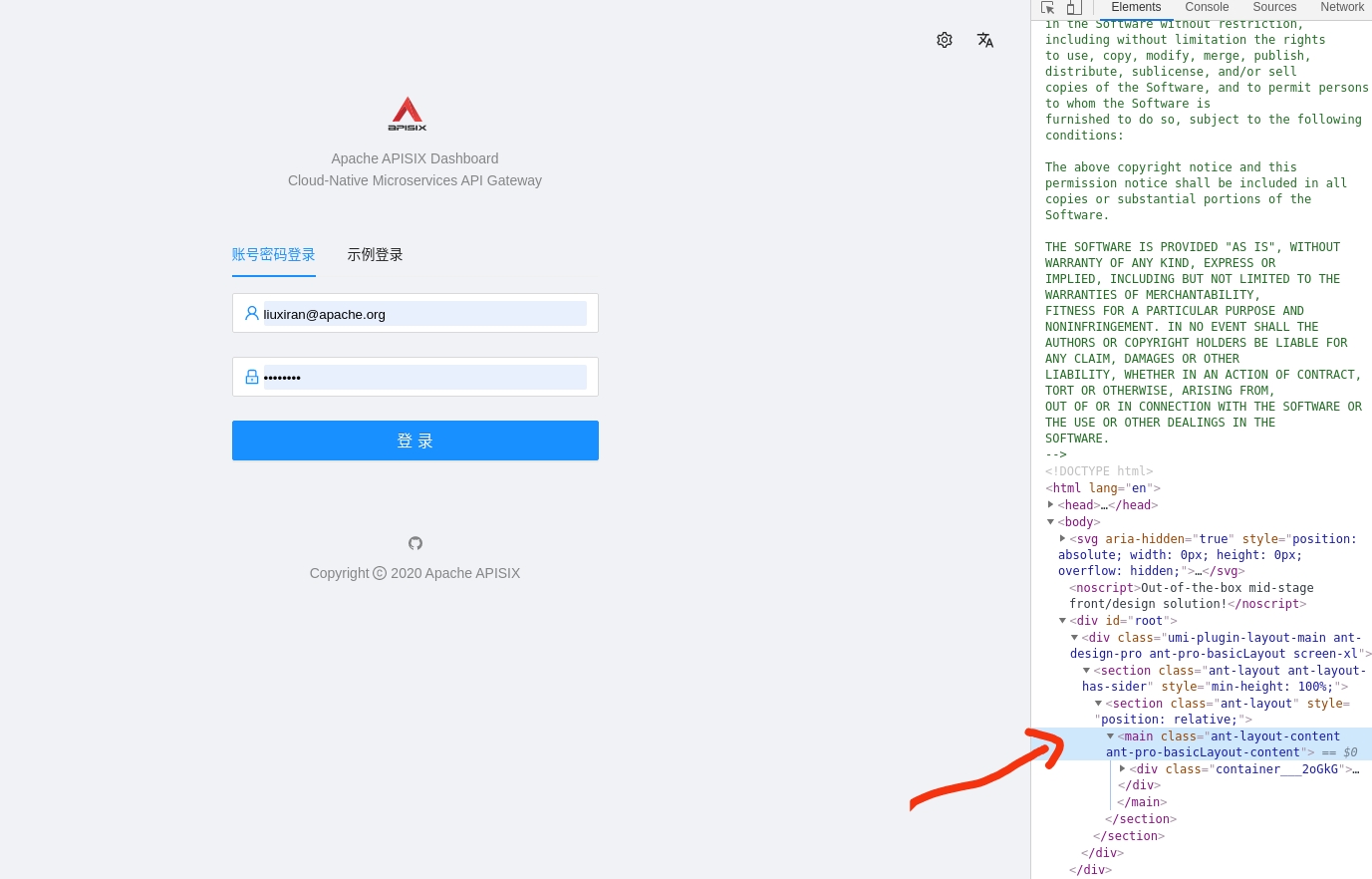This screenshot has width=1372, height=879.
Task: Switch to the 示例登录 tab
Action: 376,255
